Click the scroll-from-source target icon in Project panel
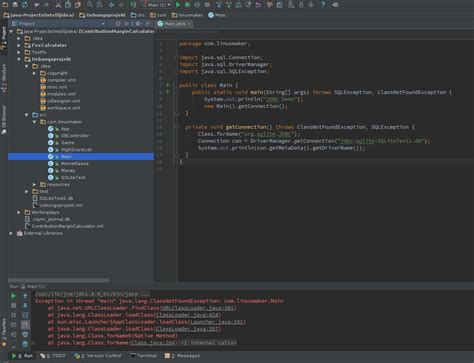This screenshot has width=474, height=363. (x=118, y=24)
